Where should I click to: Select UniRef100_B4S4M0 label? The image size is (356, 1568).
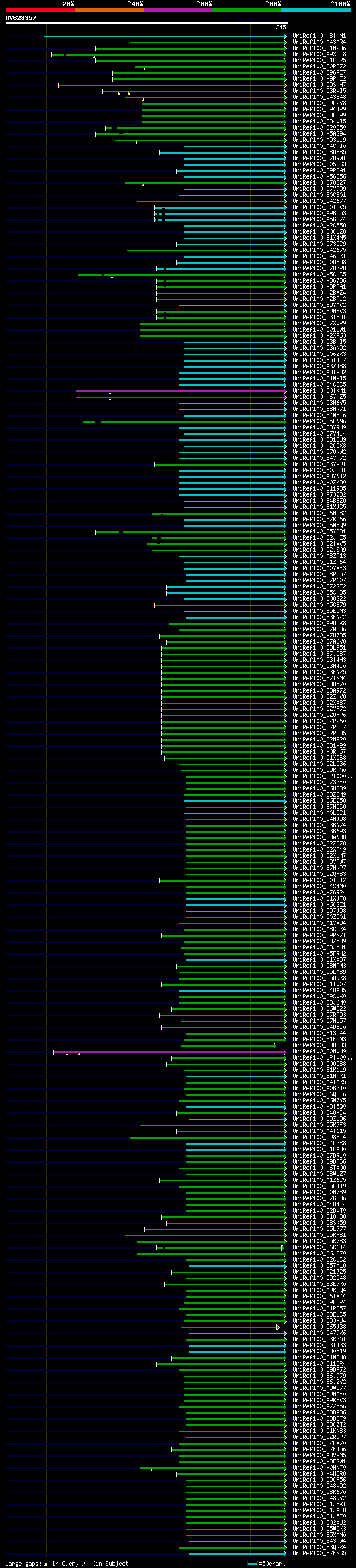tap(319, 887)
